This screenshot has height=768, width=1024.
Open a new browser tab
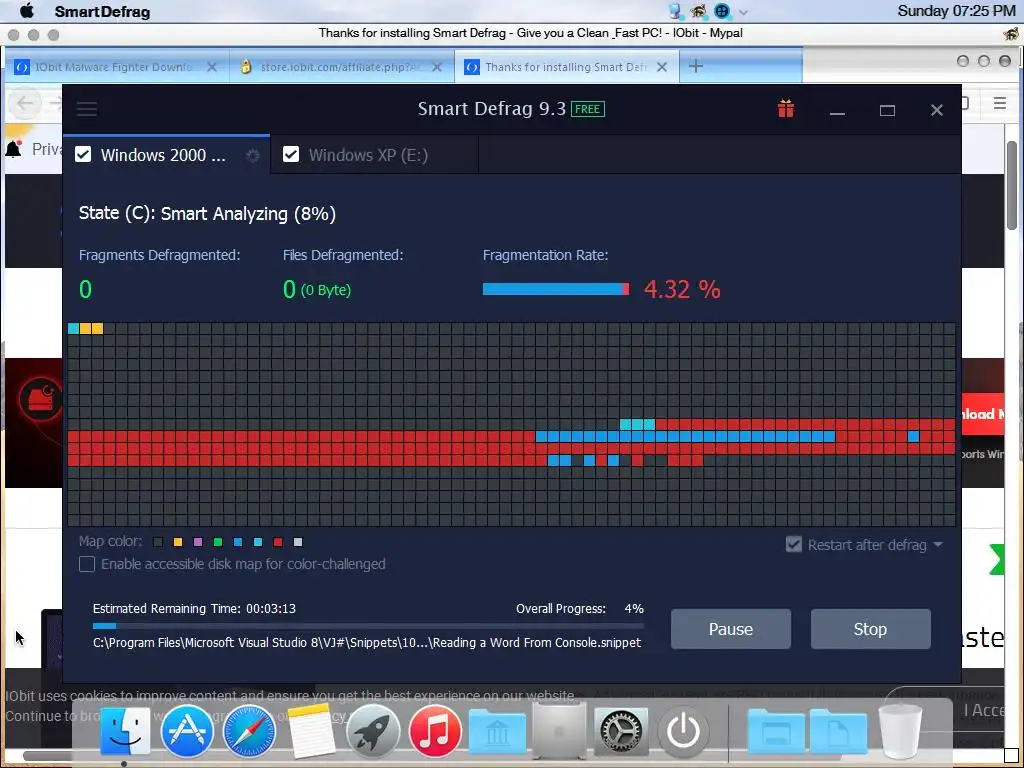pos(696,66)
